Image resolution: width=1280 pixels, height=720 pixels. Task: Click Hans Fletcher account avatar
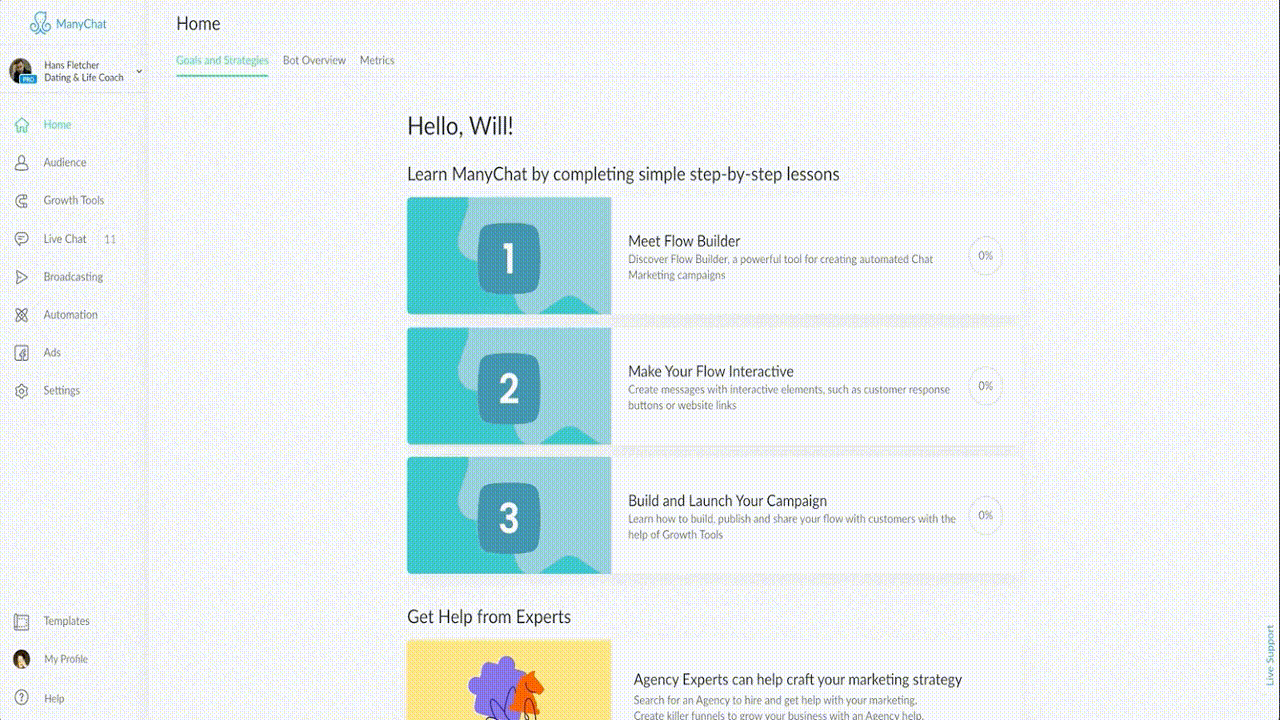21,71
